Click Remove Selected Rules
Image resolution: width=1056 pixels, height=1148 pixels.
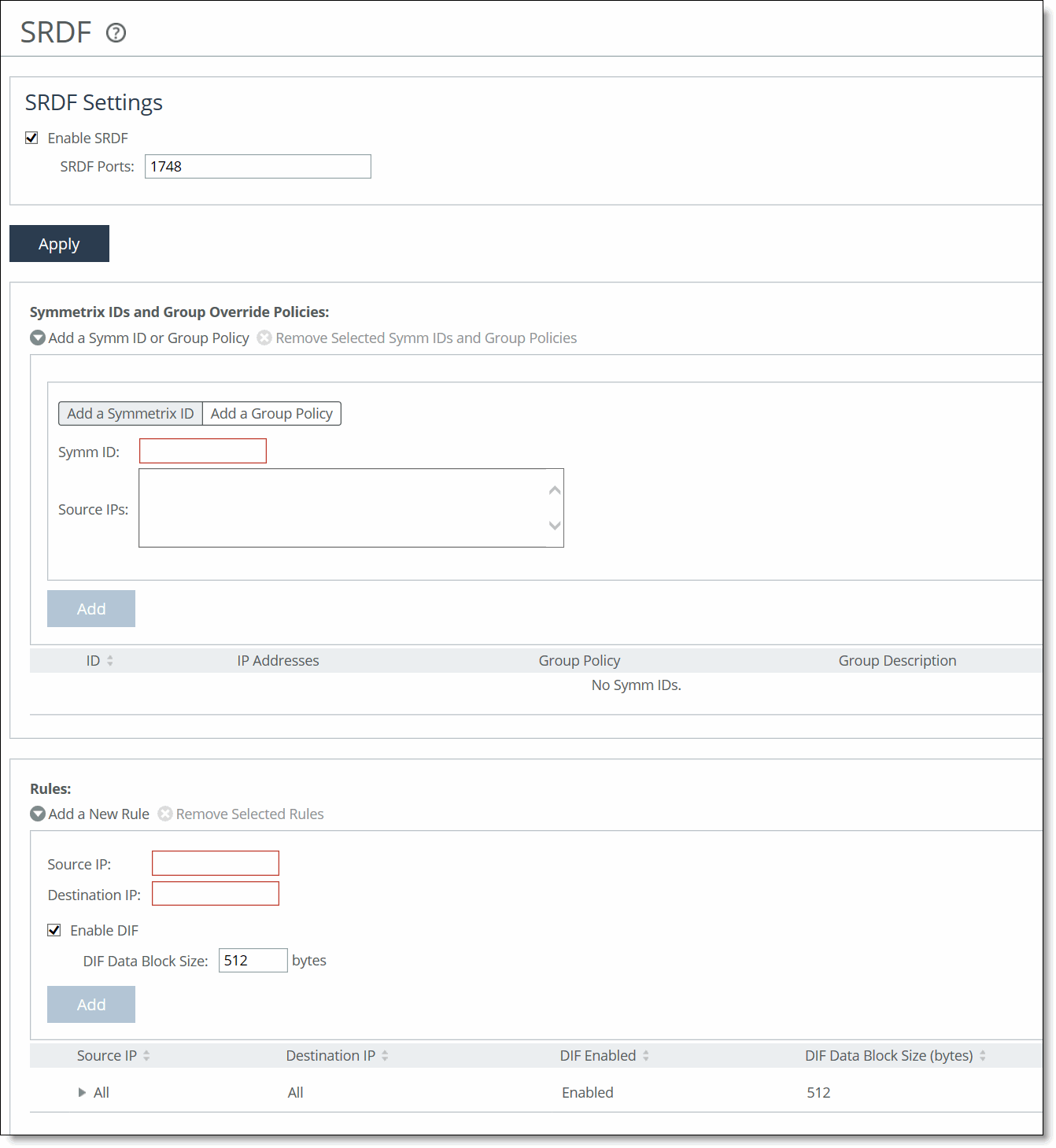pyautogui.click(x=249, y=814)
